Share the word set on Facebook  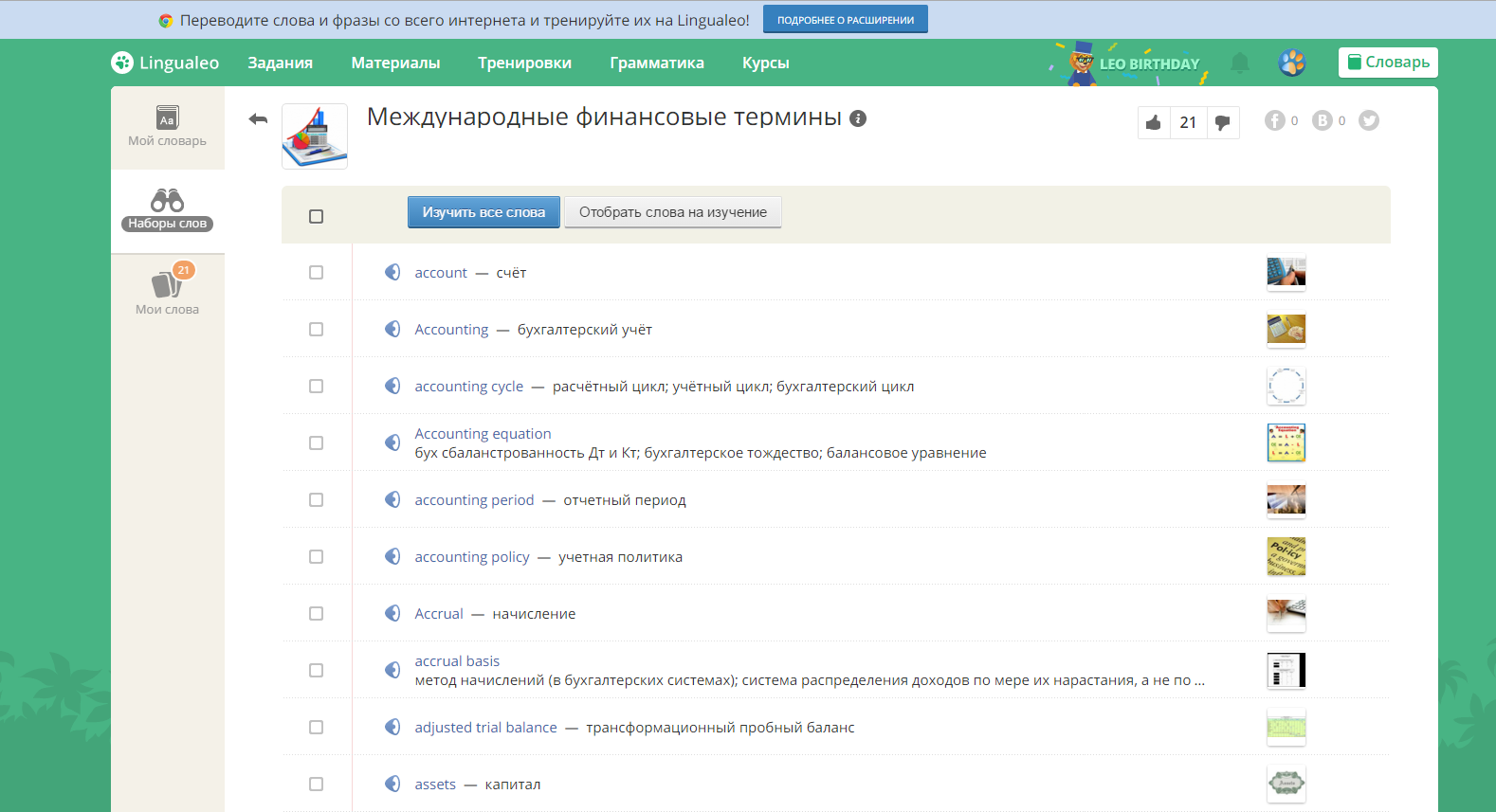pyautogui.click(x=1275, y=120)
